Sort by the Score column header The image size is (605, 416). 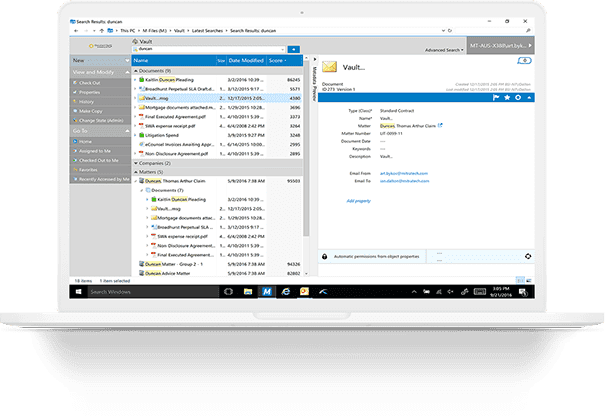(x=277, y=61)
